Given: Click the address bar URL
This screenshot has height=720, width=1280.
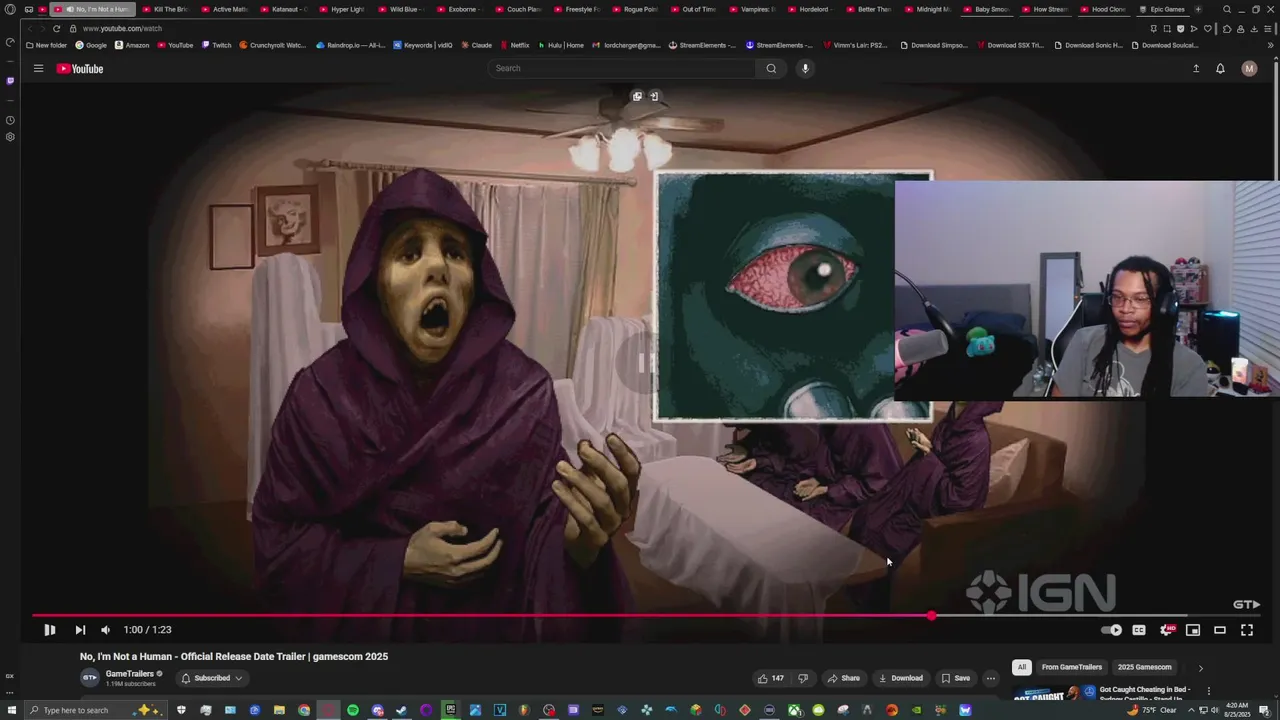Looking at the screenshot, I should click(122, 29).
